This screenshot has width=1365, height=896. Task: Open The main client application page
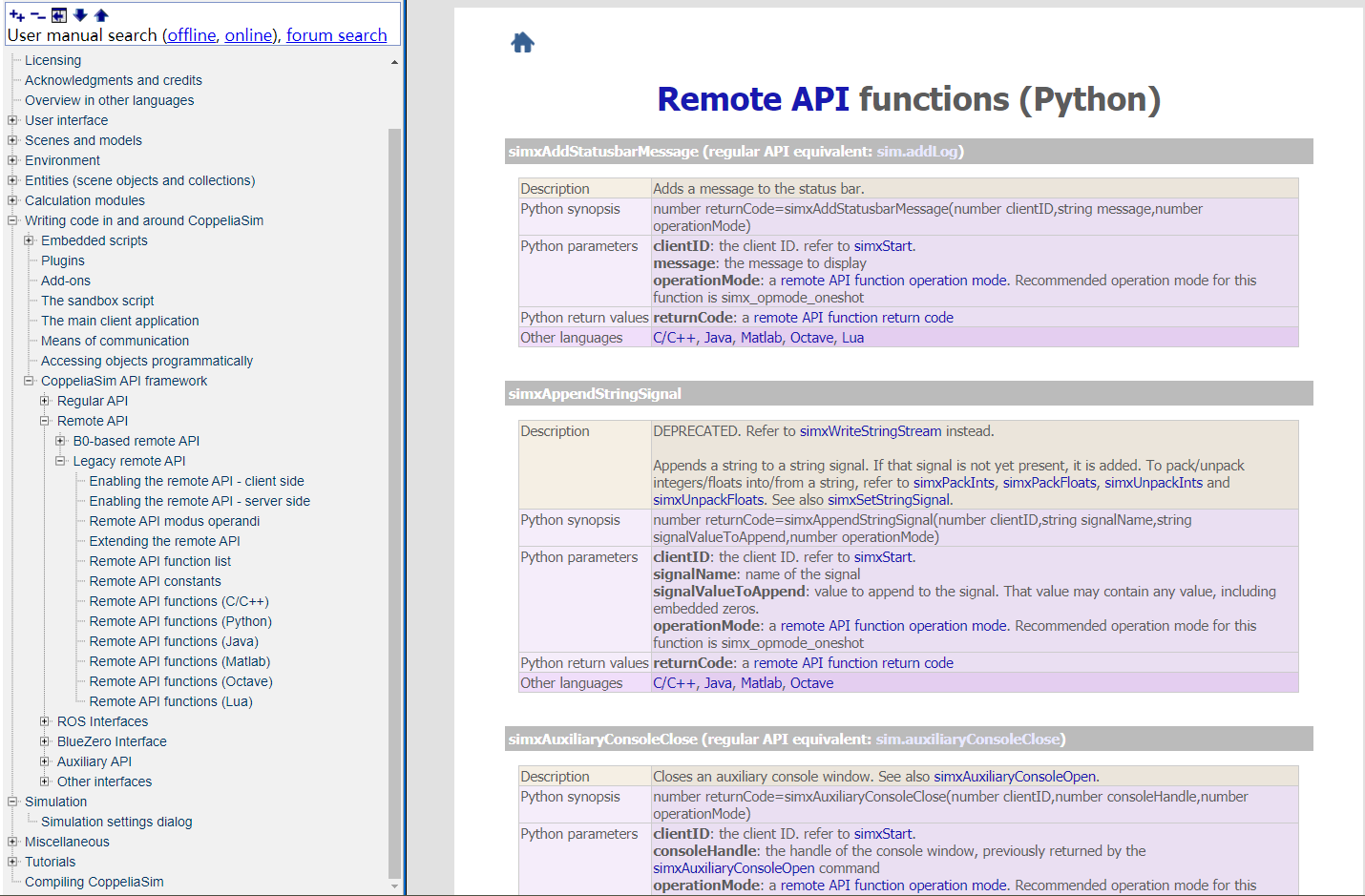[x=120, y=321]
